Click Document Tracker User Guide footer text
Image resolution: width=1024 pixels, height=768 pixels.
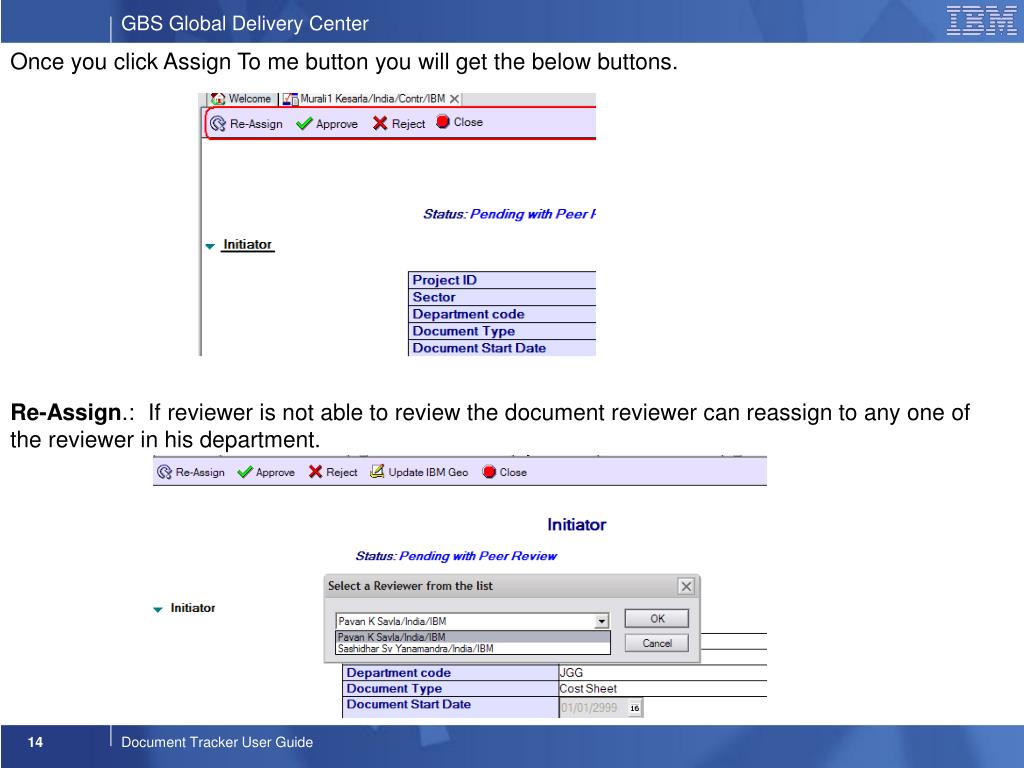[217, 742]
